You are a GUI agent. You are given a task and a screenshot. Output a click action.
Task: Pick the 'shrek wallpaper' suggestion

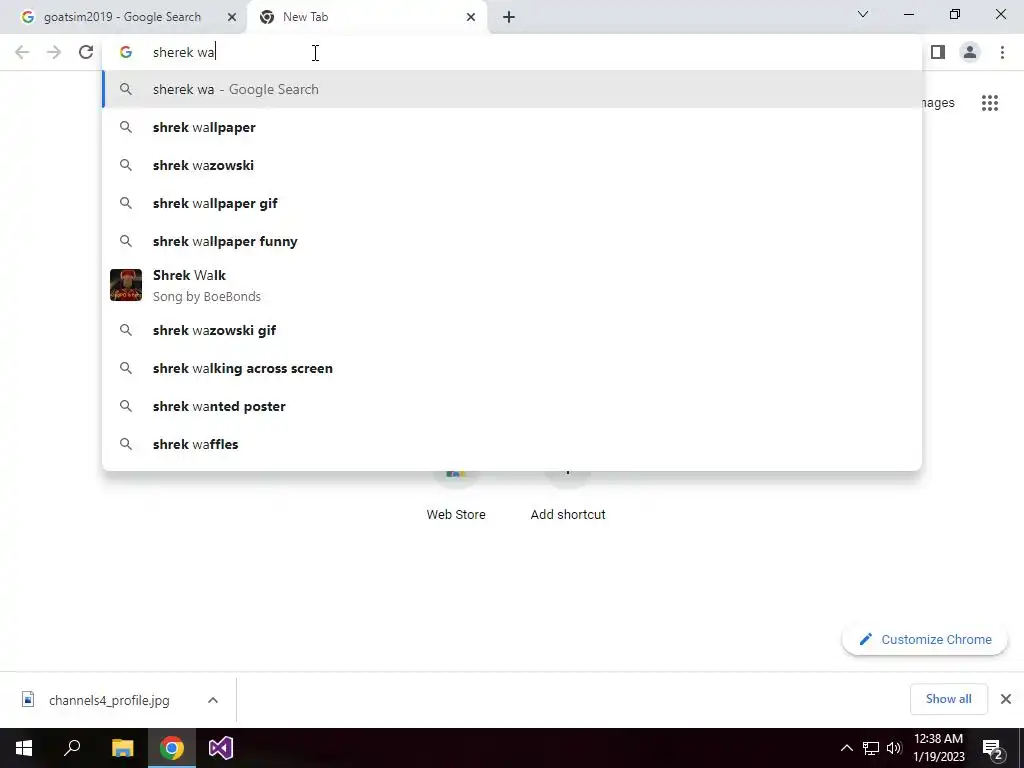pyautogui.click(x=512, y=127)
